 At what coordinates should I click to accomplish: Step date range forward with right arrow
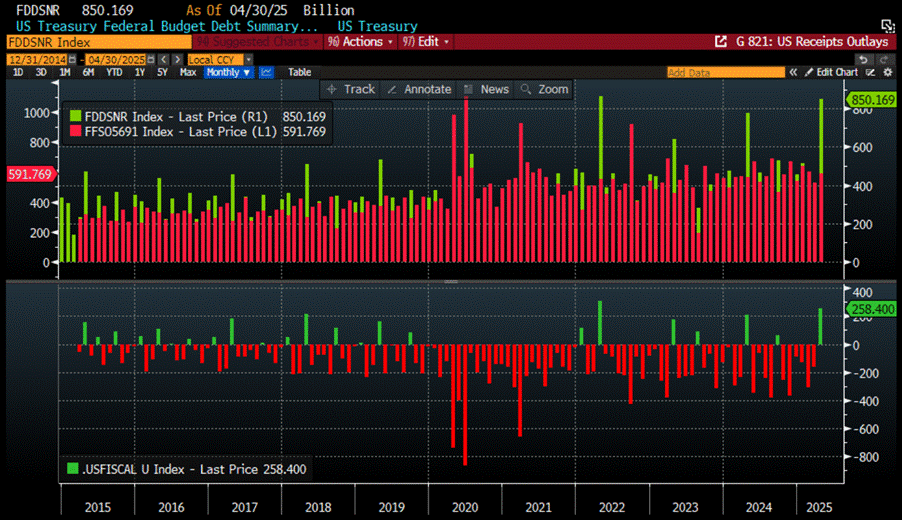pos(177,60)
